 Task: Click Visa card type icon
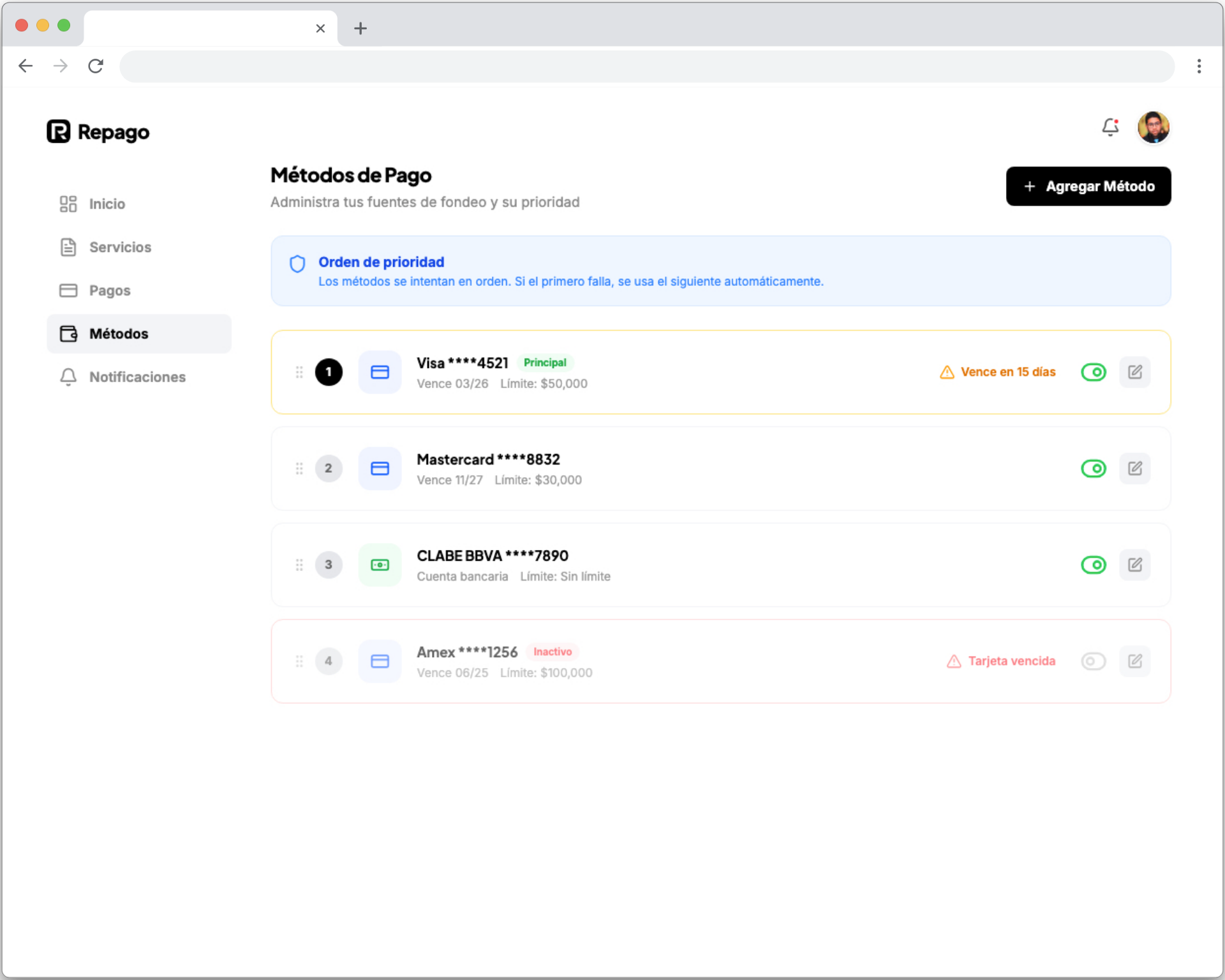point(380,372)
